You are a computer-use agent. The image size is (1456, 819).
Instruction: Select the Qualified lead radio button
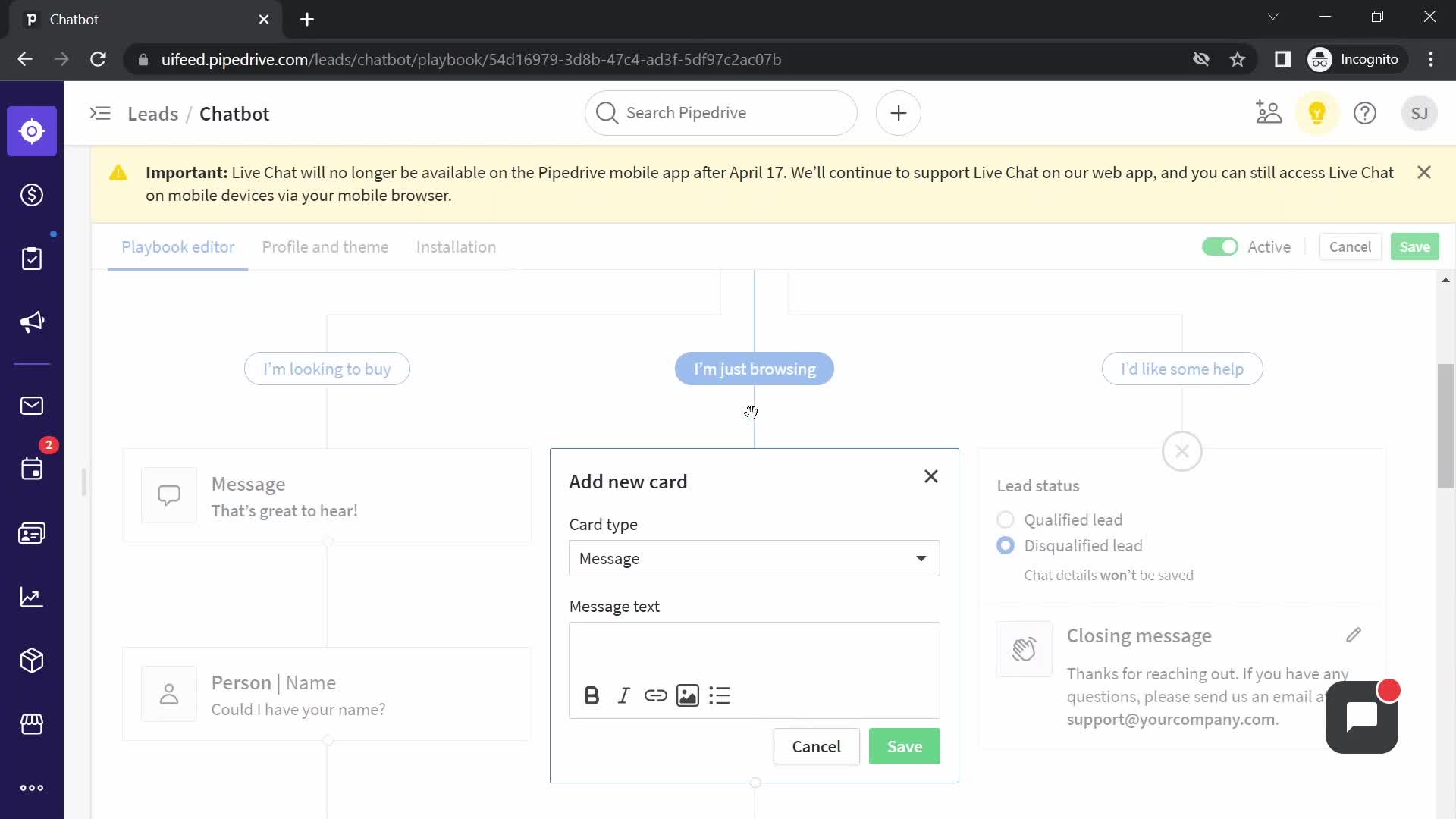pos(1004,519)
